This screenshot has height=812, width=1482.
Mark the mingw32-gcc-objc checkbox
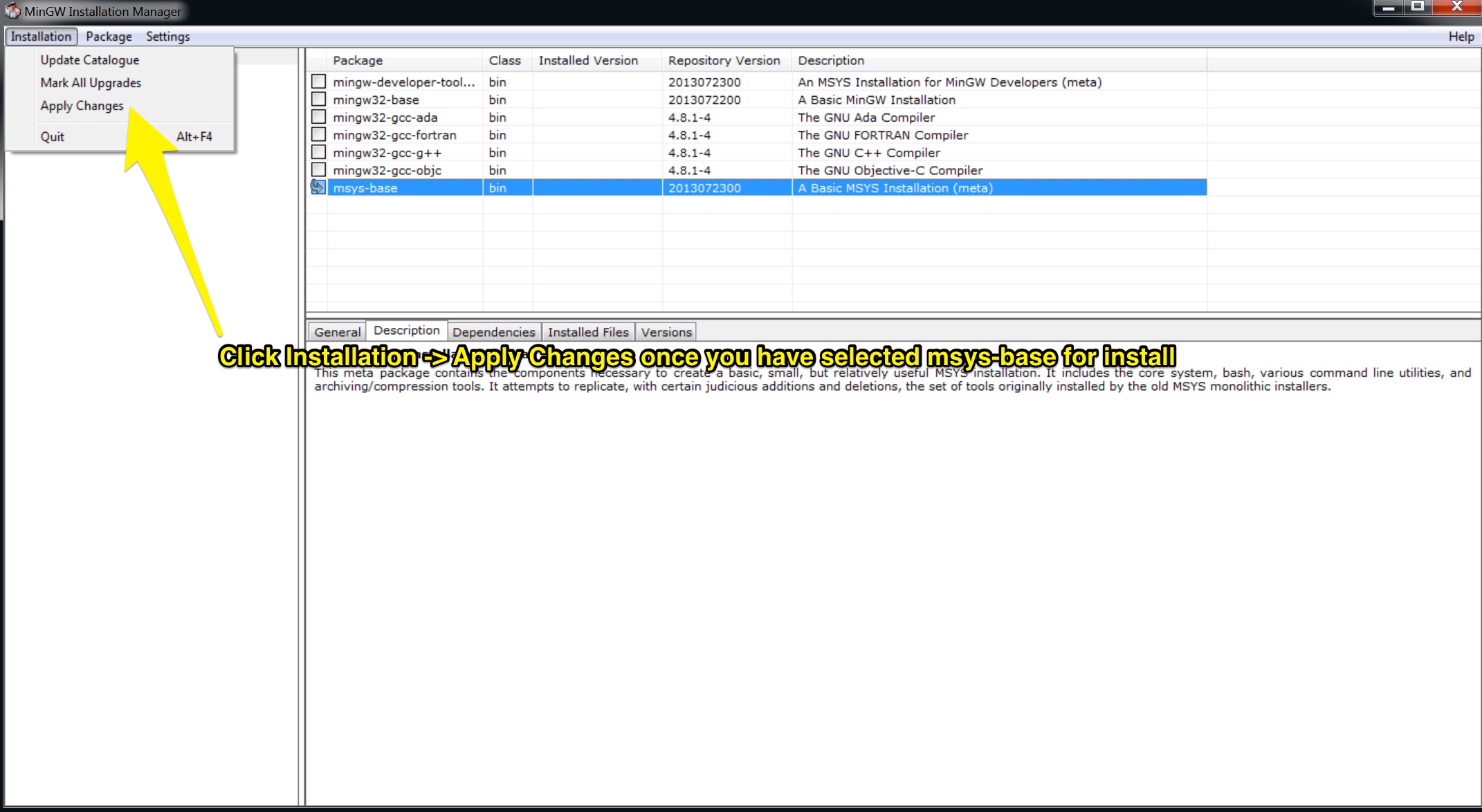point(318,169)
